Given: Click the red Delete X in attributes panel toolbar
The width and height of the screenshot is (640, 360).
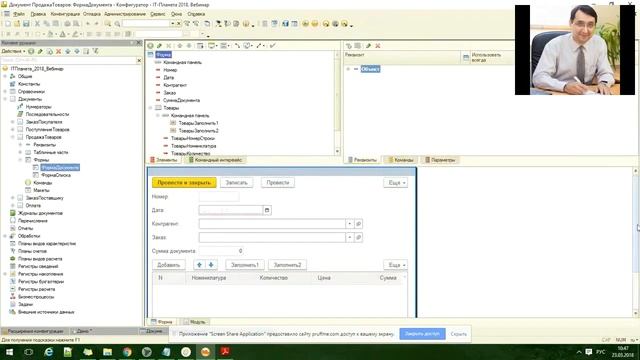Looking at the screenshot, I should click(x=378, y=46).
